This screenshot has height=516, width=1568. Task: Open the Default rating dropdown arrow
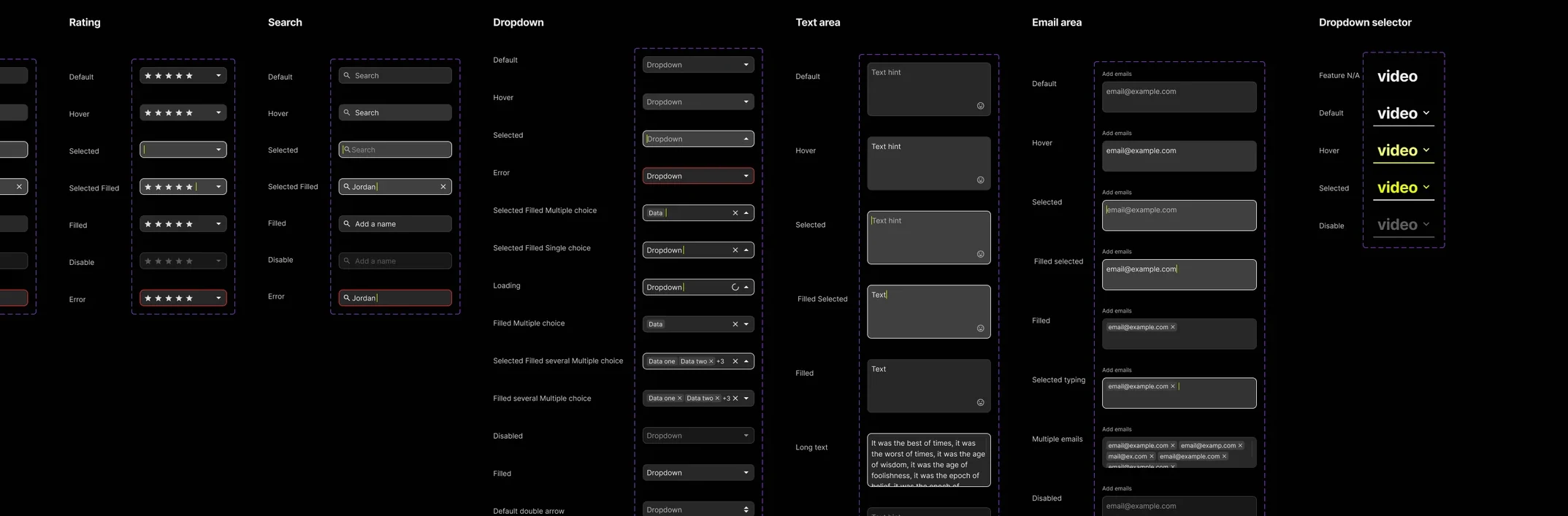coord(218,76)
